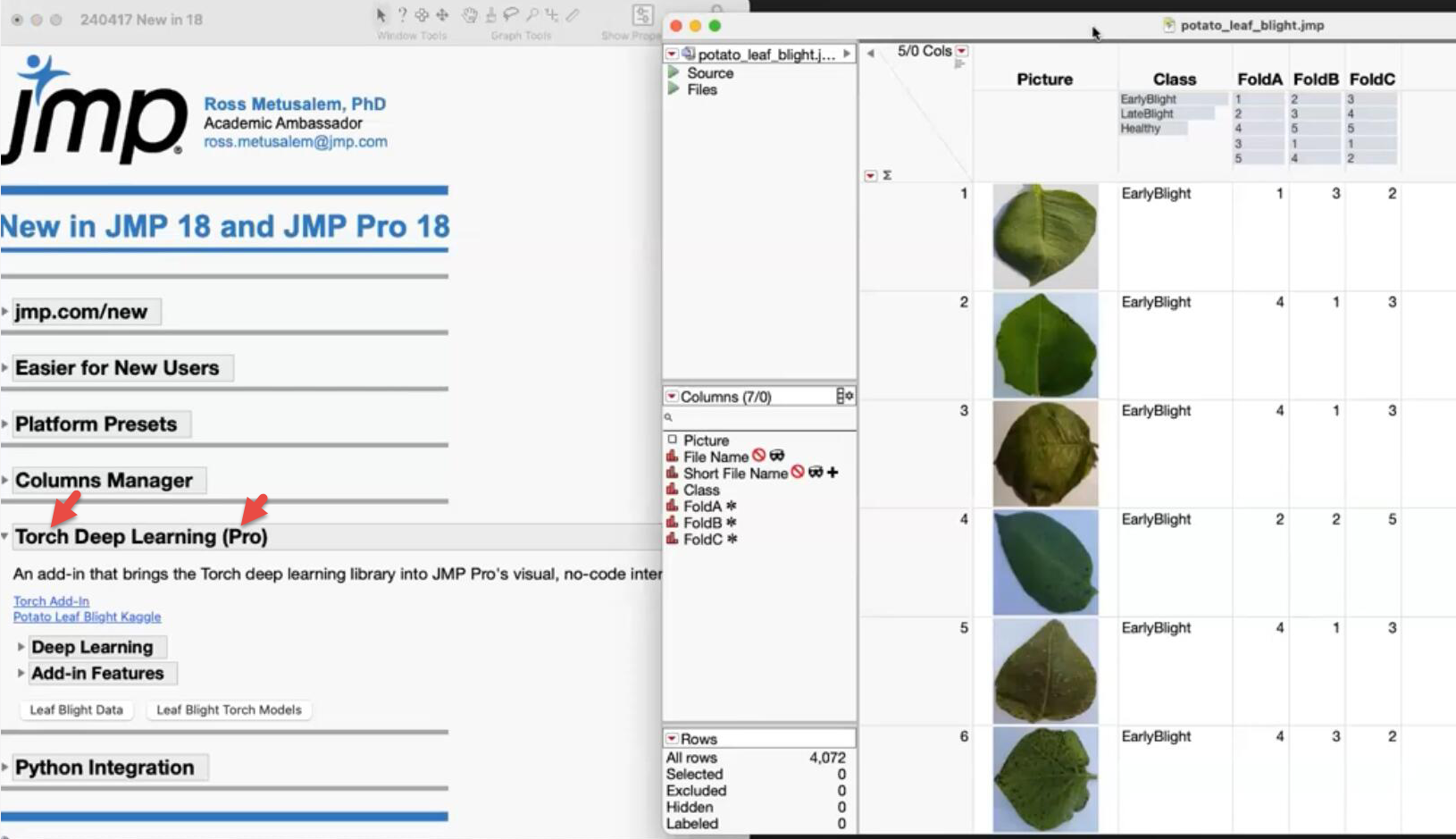The image size is (1456, 839).
Task: Open the Columns panel red triangle menu
Action: [x=673, y=396]
